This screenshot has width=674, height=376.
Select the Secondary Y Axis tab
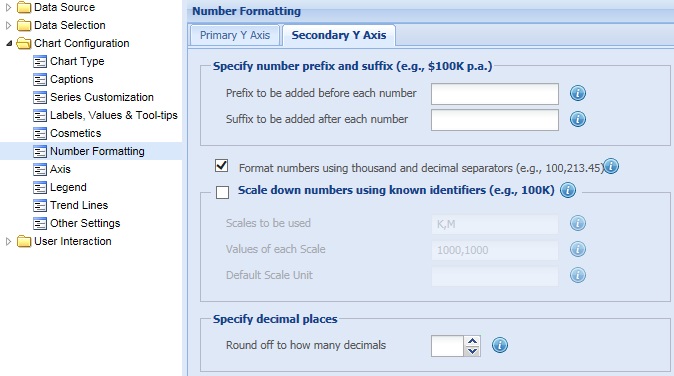(x=339, y=35)
